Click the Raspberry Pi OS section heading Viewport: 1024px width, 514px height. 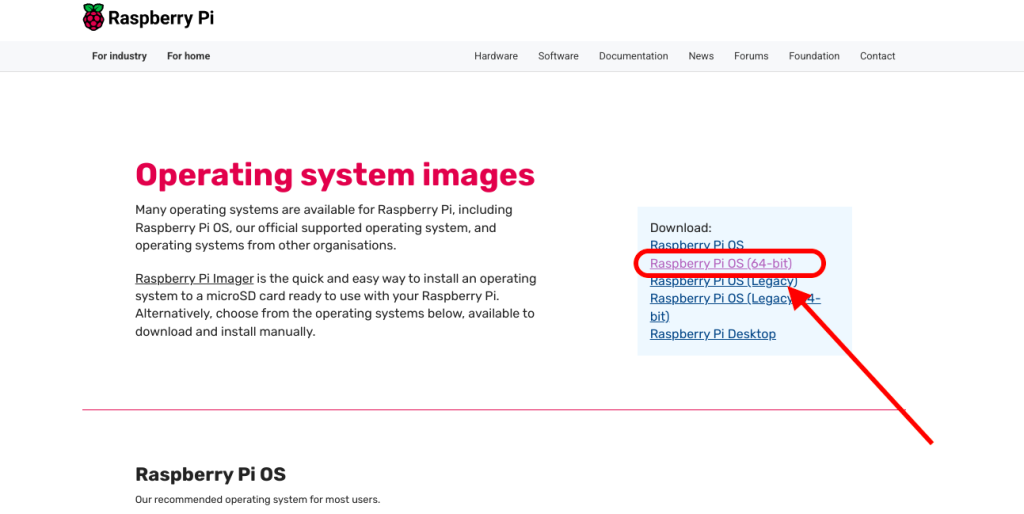(210, 474)
